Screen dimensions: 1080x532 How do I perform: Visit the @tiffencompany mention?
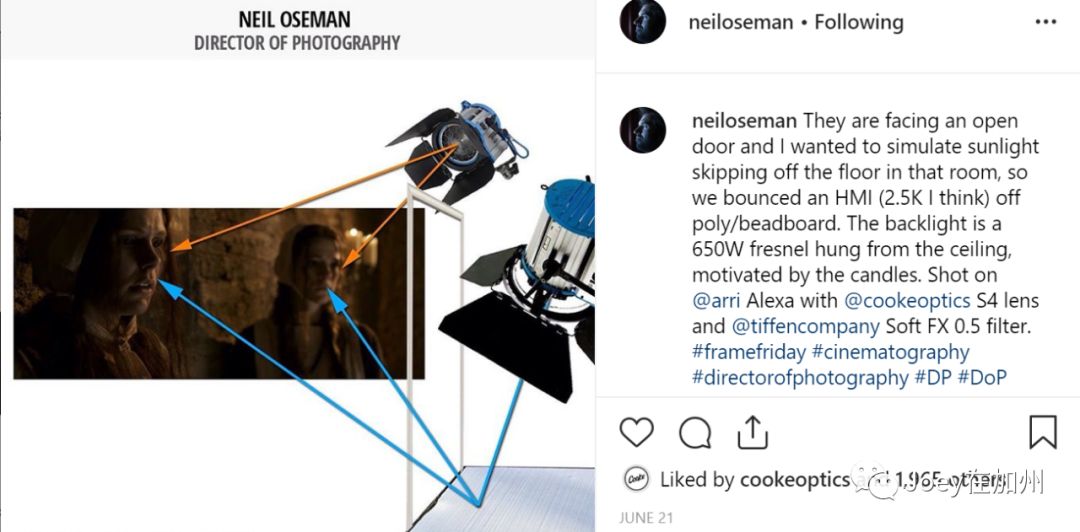[805, 325]
